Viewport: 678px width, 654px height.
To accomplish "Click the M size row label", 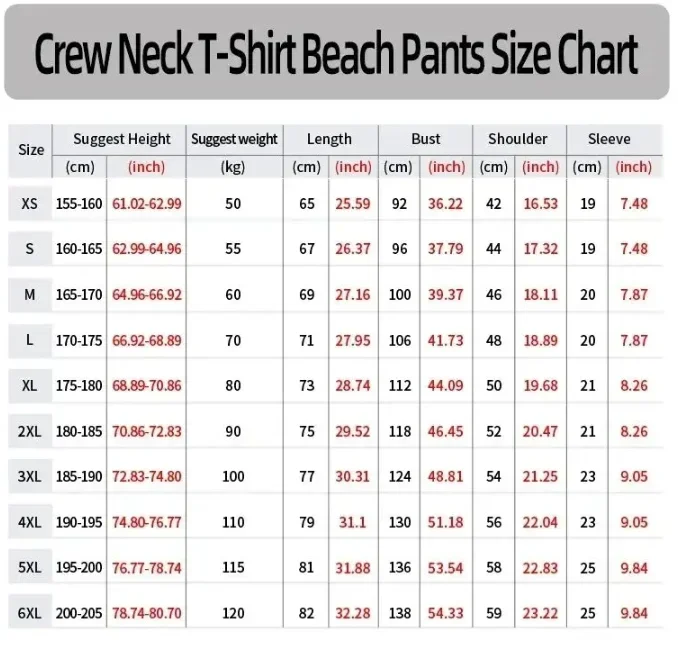I will [30, 295].
